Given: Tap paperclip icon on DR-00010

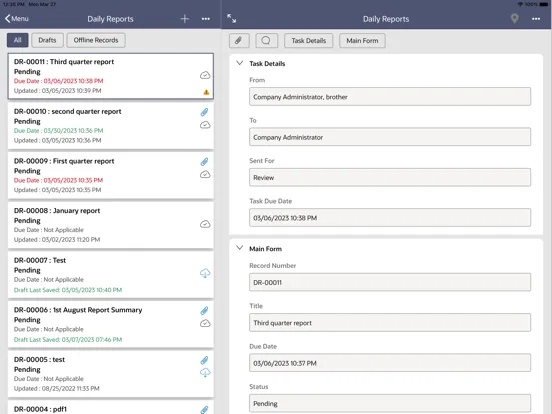Looking at the screenshot, I should pyautogui.click(x=205, y=112).
